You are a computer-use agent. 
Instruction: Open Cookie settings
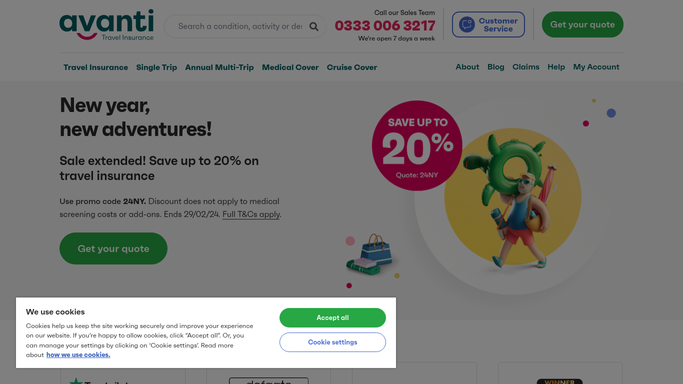(x=332, y=342)
